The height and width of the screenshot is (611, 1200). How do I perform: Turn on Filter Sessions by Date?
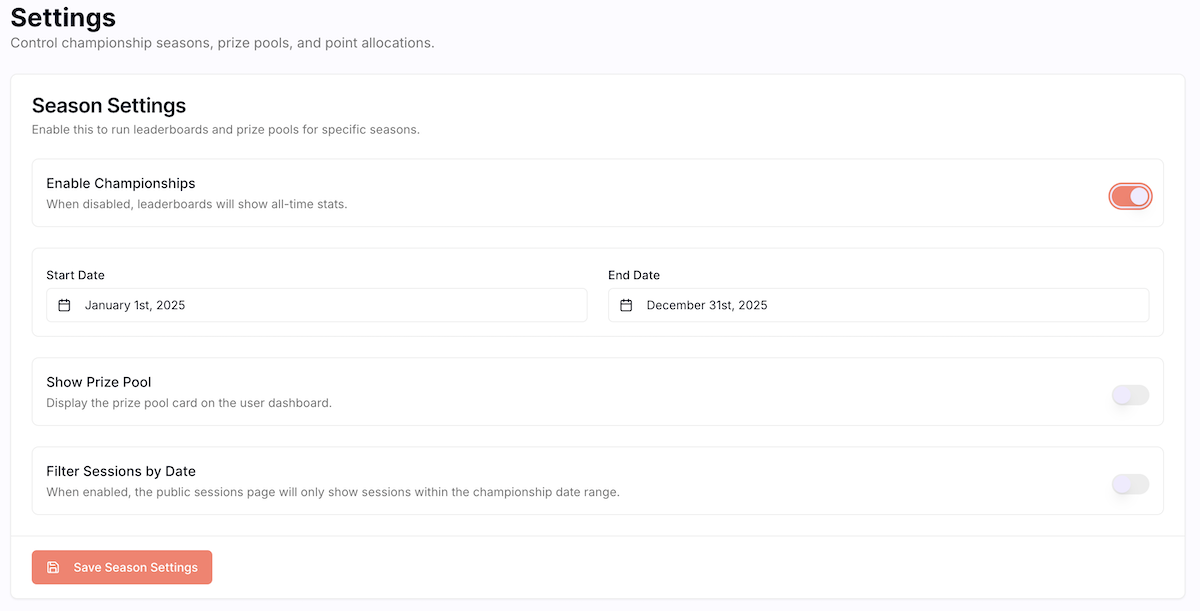(1130, 484)
